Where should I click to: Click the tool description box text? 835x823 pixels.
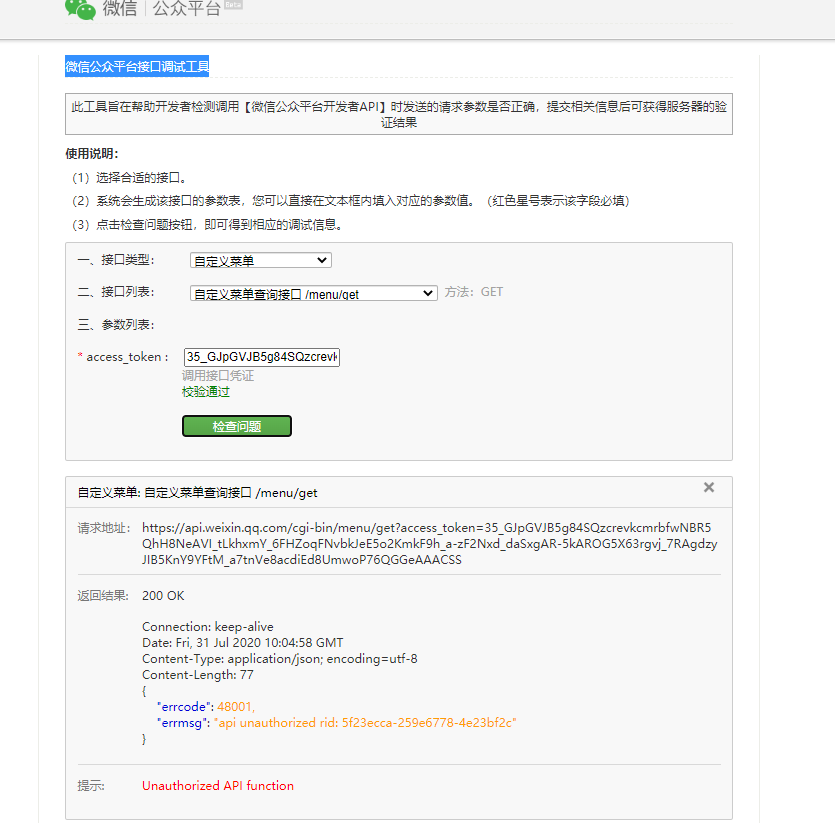point(399,115)
